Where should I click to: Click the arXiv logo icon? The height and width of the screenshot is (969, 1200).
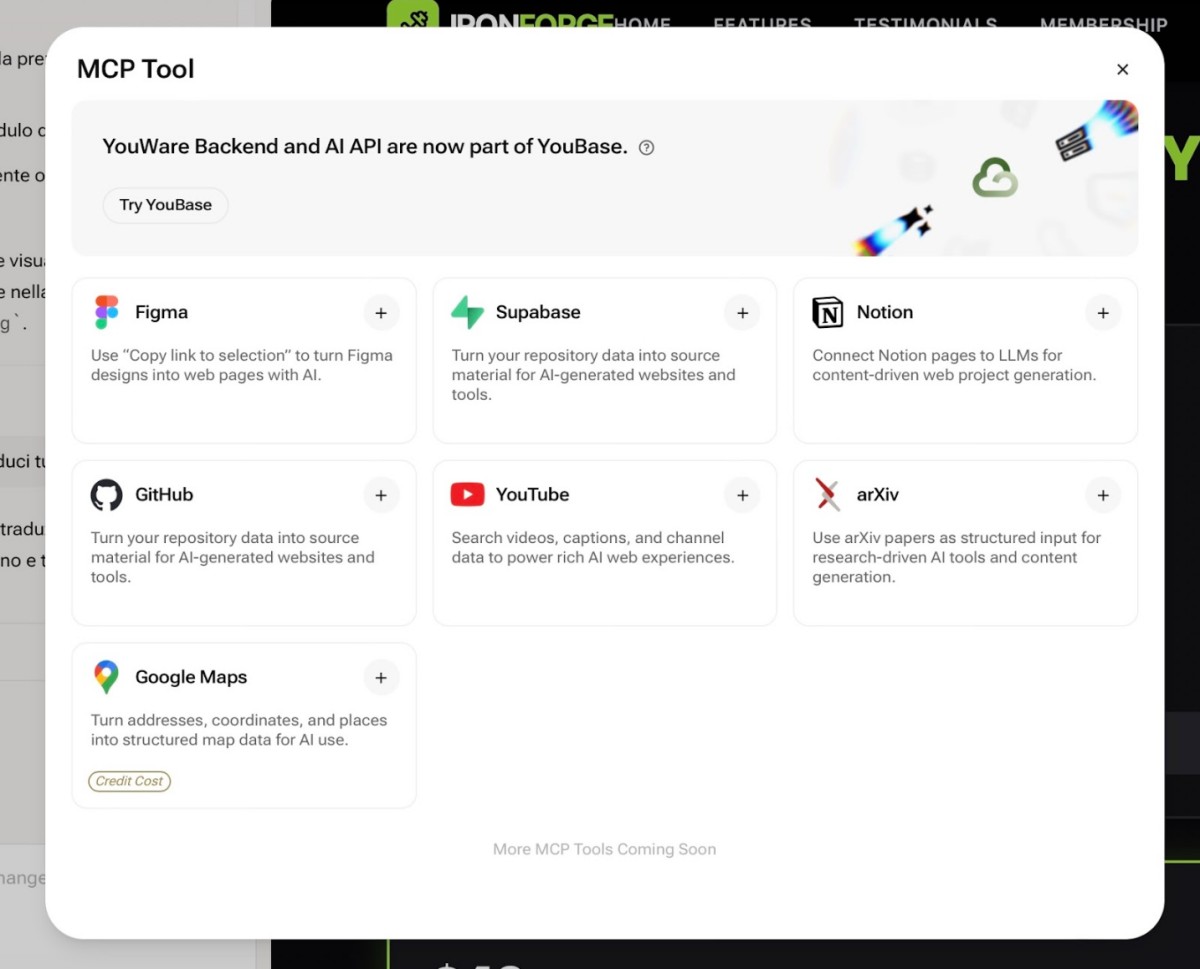tap(828, 495)
